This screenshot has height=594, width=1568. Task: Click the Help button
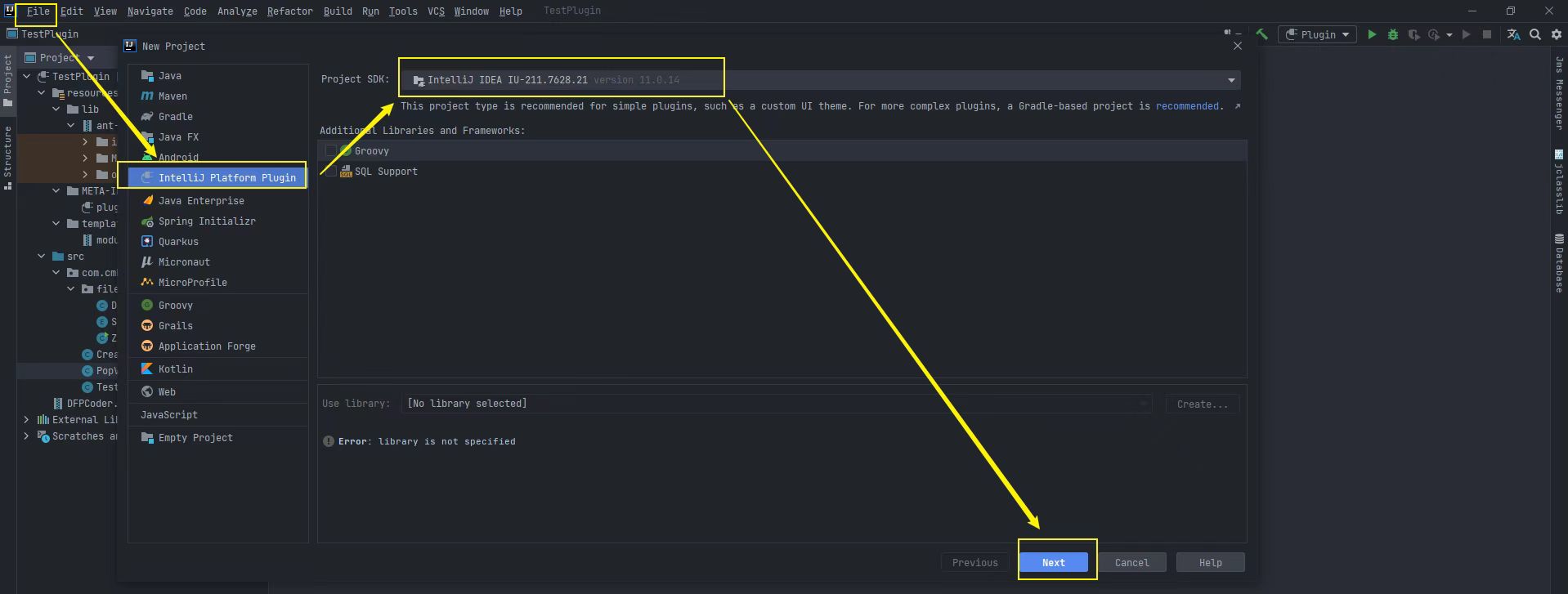(x=1210, y=562)
